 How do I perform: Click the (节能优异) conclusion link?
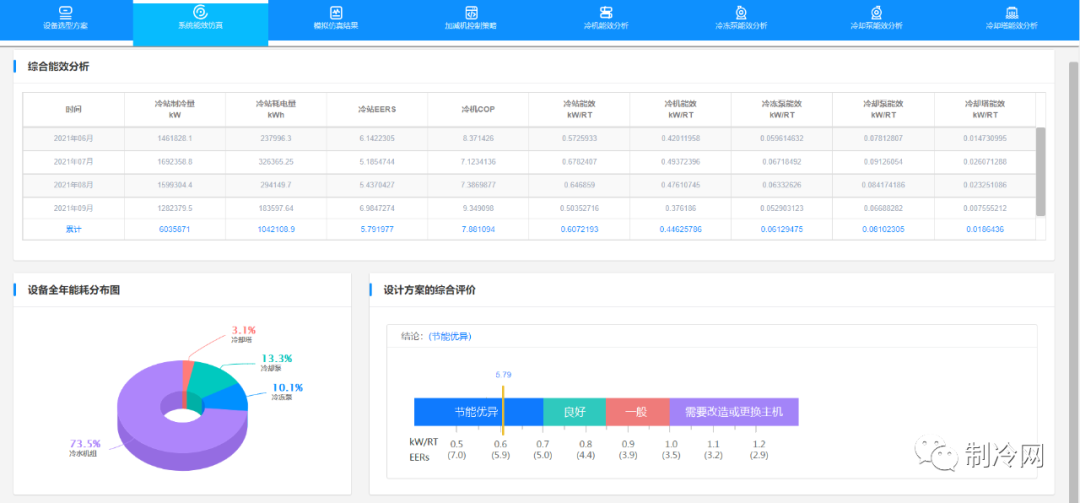point(450,336)
